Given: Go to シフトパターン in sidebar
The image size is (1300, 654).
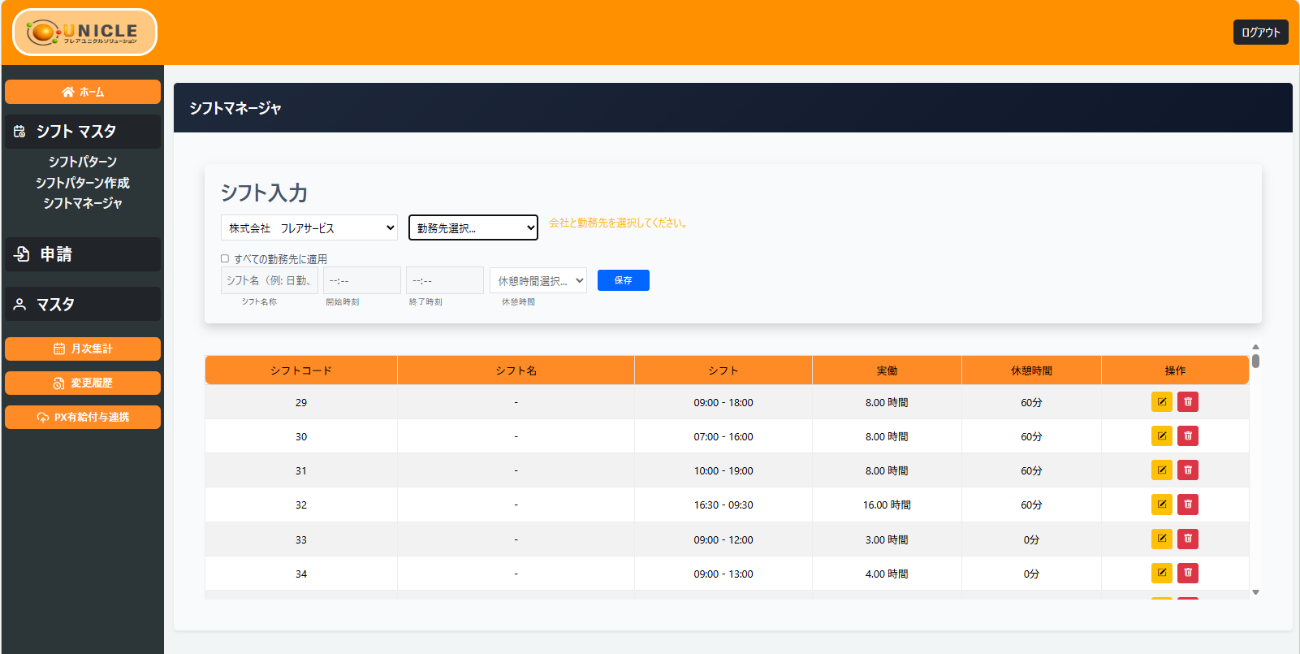Looking at the screenshot, I should coord(82,162).
